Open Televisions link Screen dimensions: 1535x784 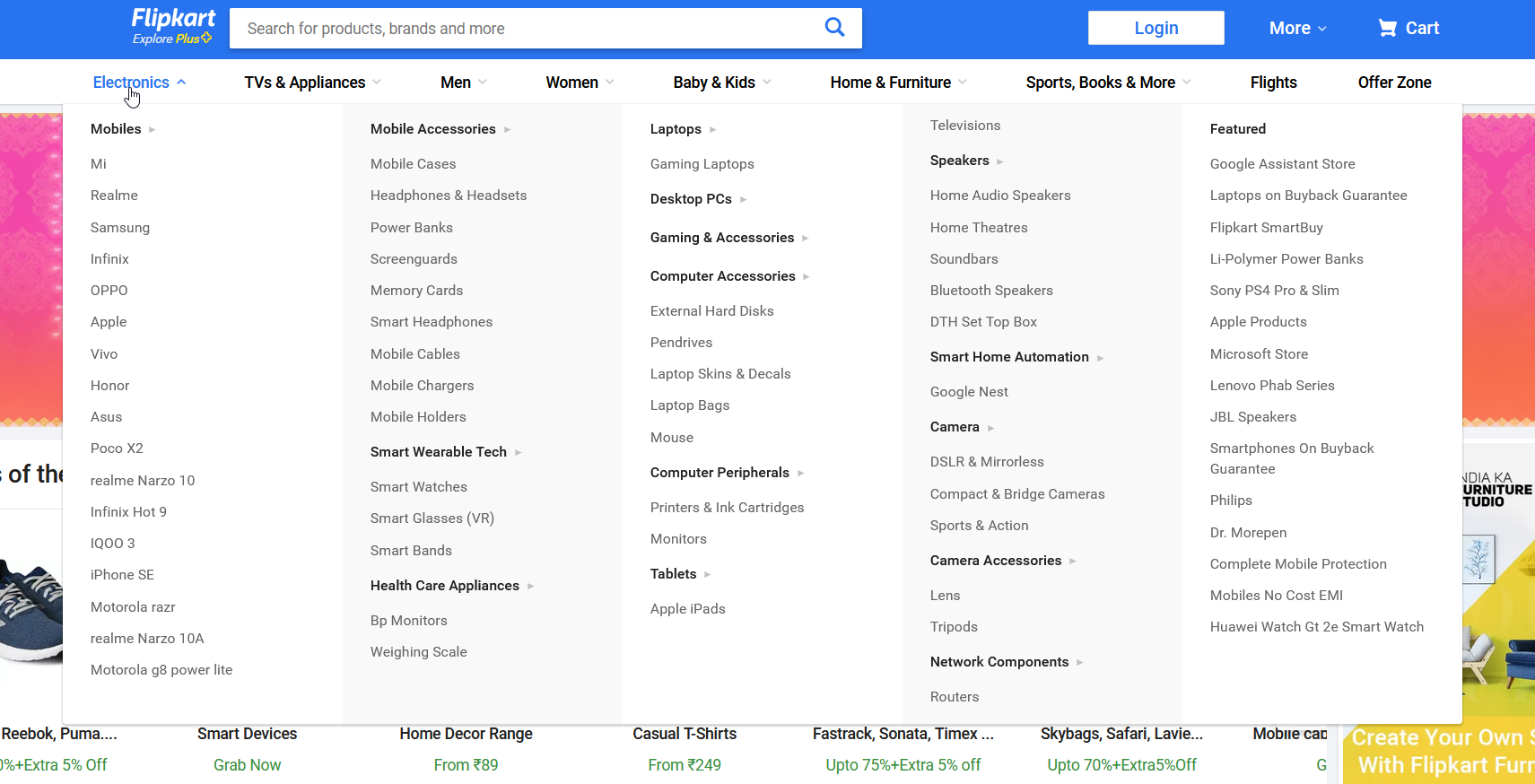pos(965,126)
